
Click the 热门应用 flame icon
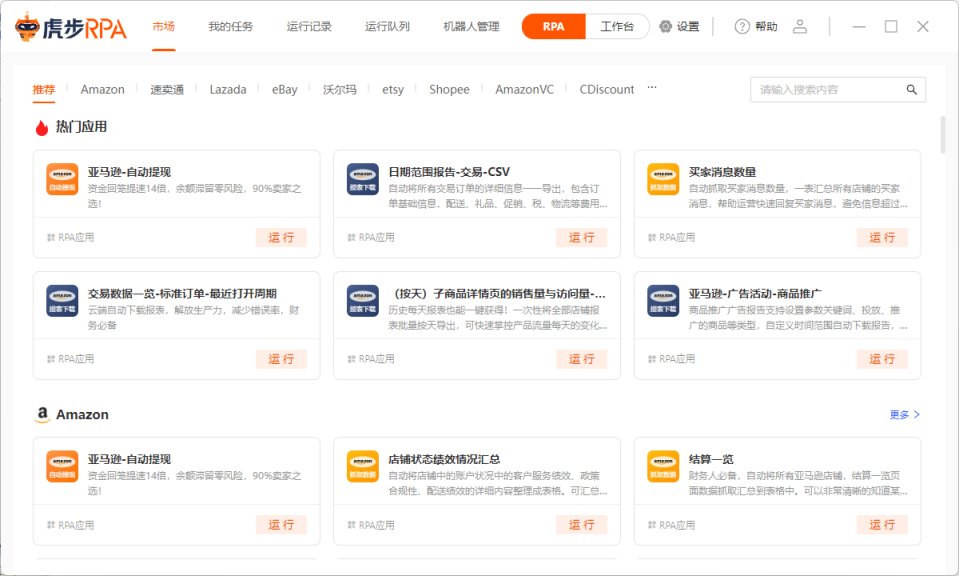tap(42, 127)
